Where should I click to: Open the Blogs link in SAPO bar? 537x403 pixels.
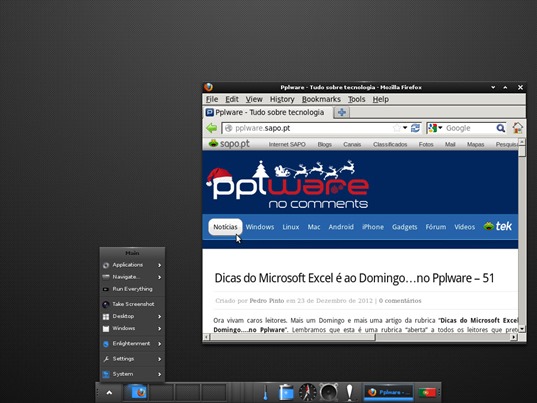[324, 144]
